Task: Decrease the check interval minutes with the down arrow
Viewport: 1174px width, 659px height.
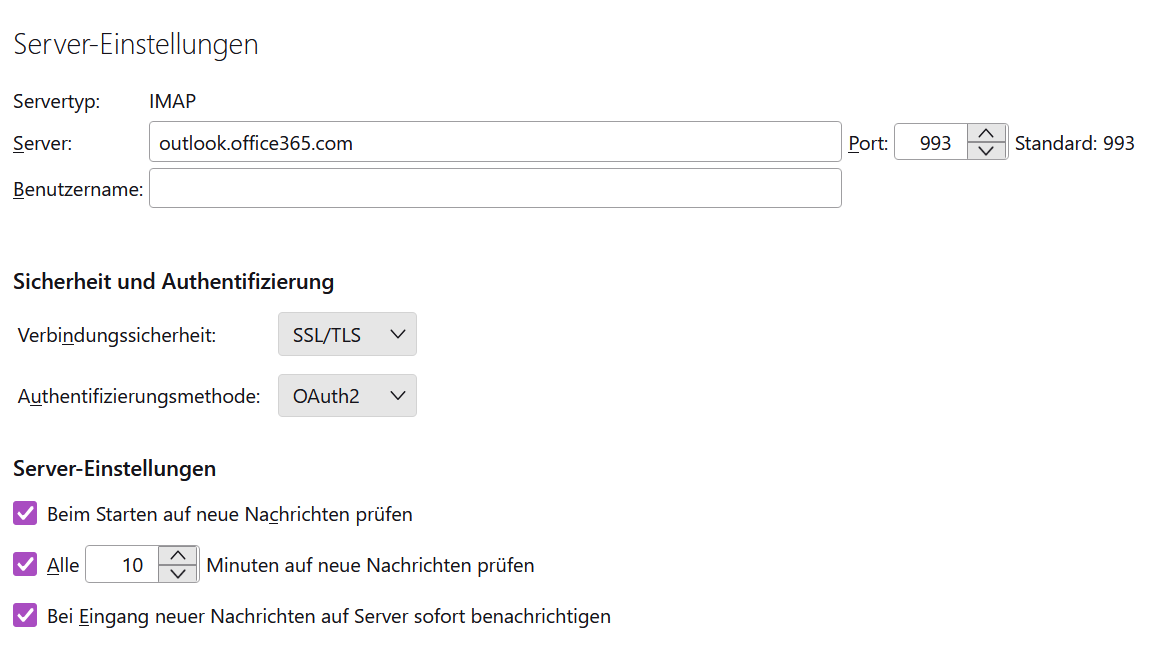Action: click(178, 573)
